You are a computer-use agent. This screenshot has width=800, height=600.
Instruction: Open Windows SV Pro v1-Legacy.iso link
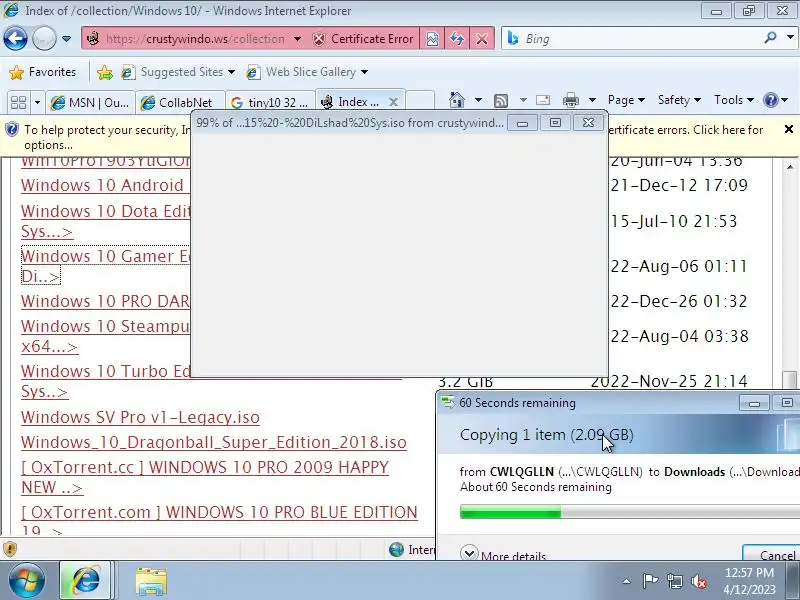[x=140, y=417]
